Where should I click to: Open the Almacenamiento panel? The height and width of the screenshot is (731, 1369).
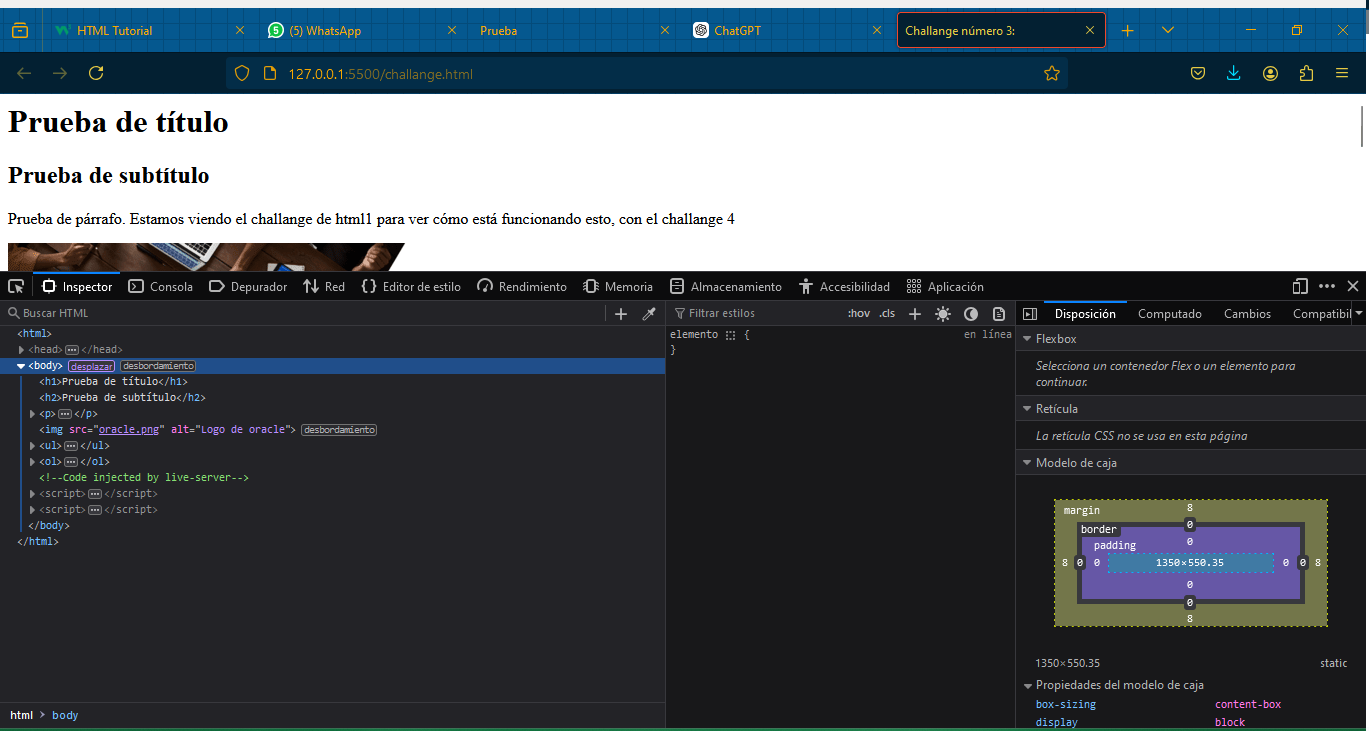pyautogui.click(x=726, y=286)
